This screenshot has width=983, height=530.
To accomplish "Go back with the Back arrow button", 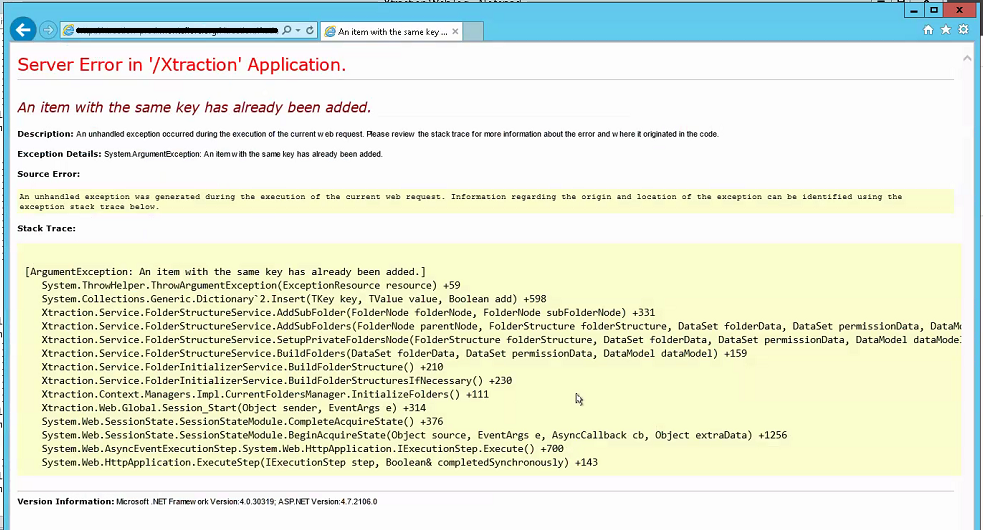I will (x=22, y=30).
